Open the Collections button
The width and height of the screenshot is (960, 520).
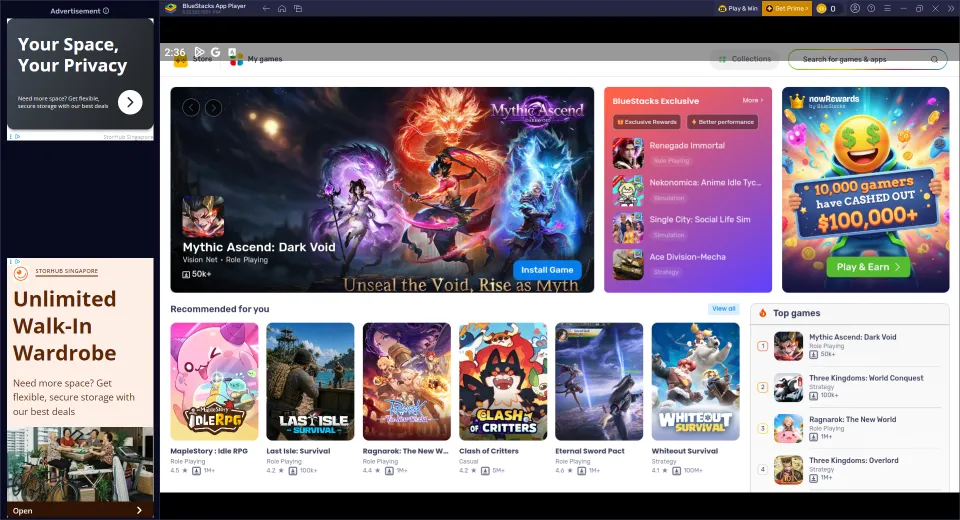point(744,59)
